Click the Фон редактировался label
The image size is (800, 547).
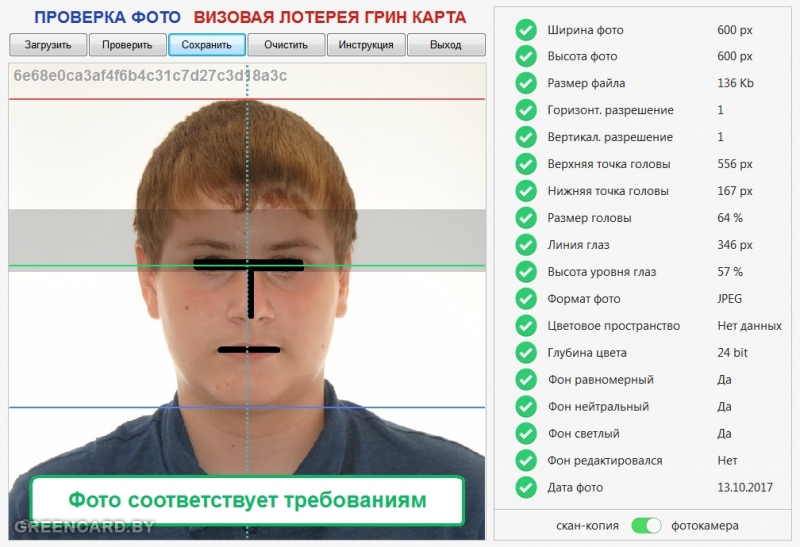(x=605, y=461)
